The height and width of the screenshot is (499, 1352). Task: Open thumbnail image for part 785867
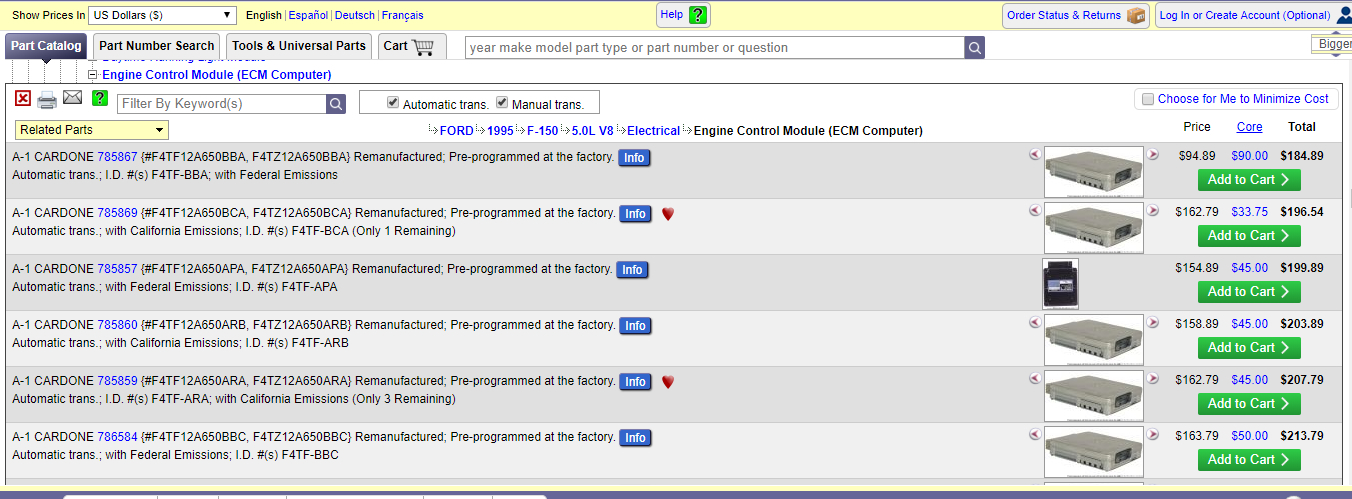tap(1094, 172)
